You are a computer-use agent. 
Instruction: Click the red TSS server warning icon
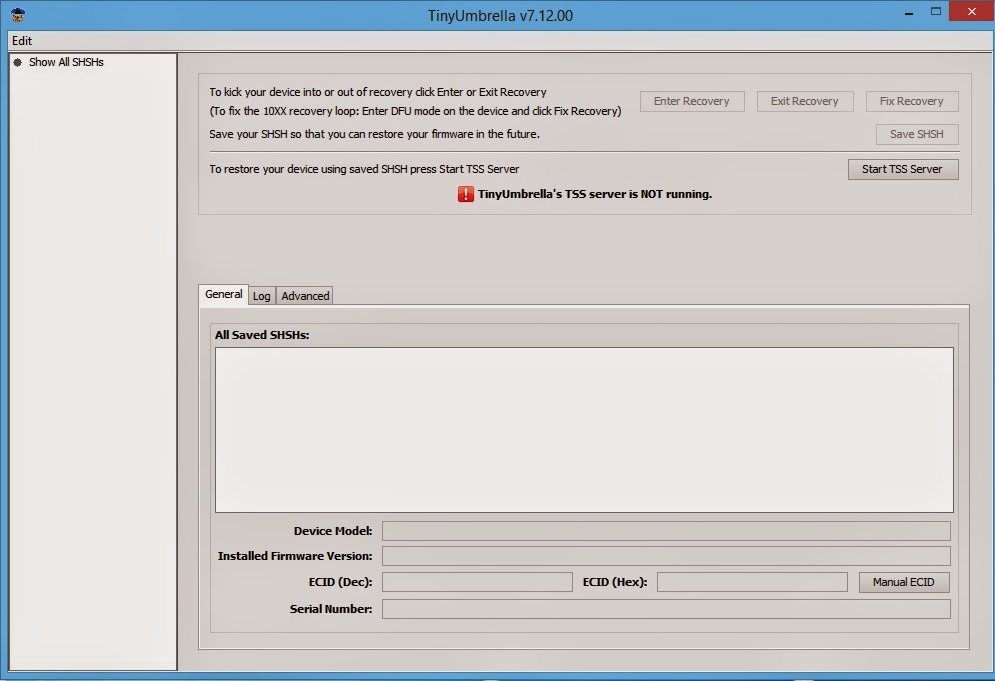tap(465, 194)
